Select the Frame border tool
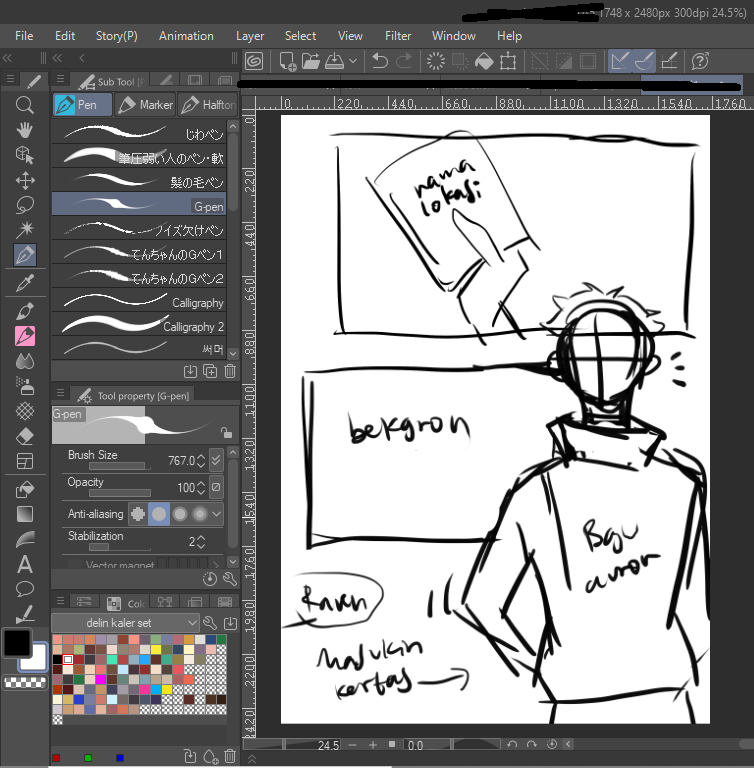This screenshot has height=768, width=754. click(x=24, y=461)
